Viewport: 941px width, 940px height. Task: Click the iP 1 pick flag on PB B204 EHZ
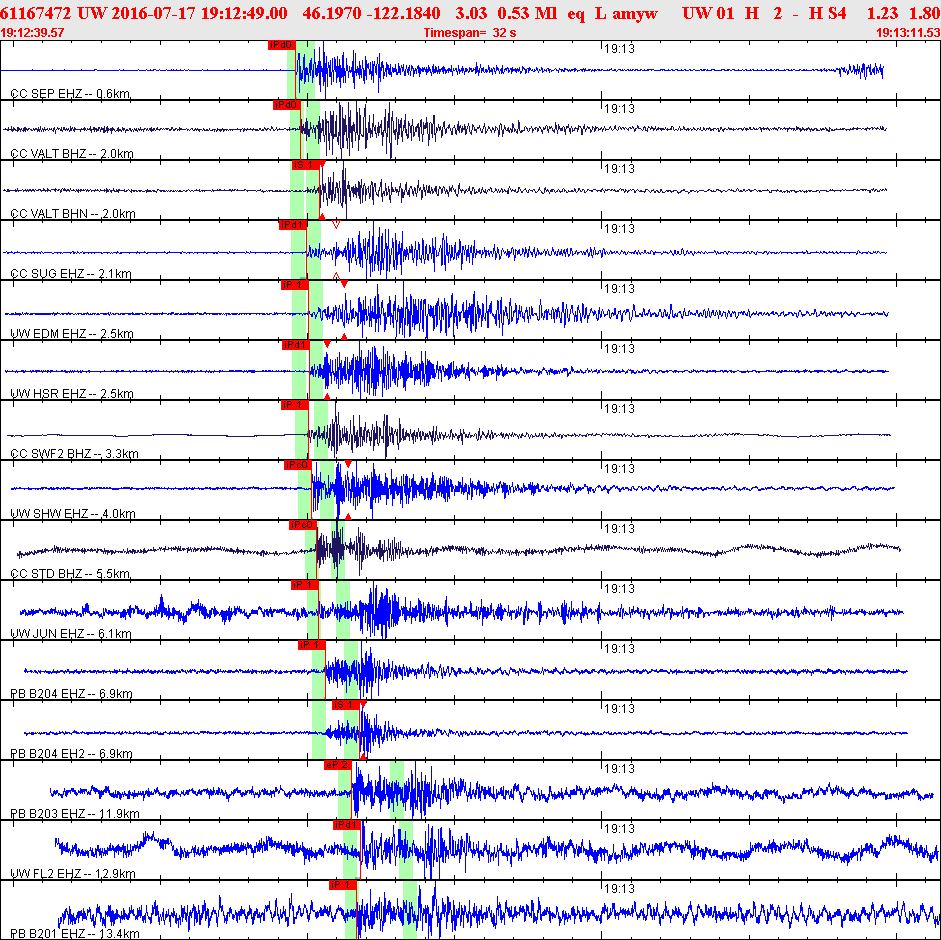click(x=312, y=645)
